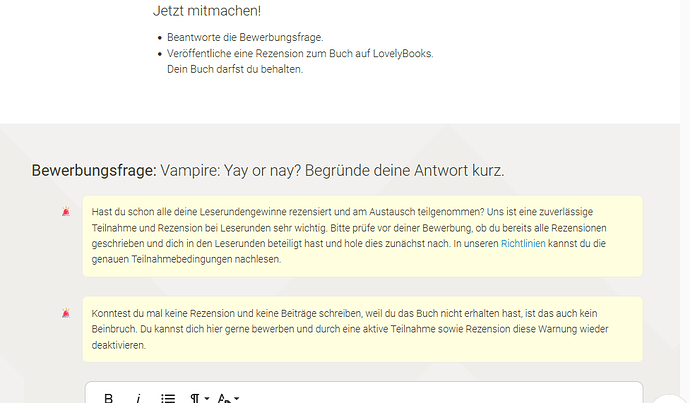Click siren icon beside Leserundengewinne notice
Screen dimensions: 690x403
pyautogui.click(x=66, y=212)
